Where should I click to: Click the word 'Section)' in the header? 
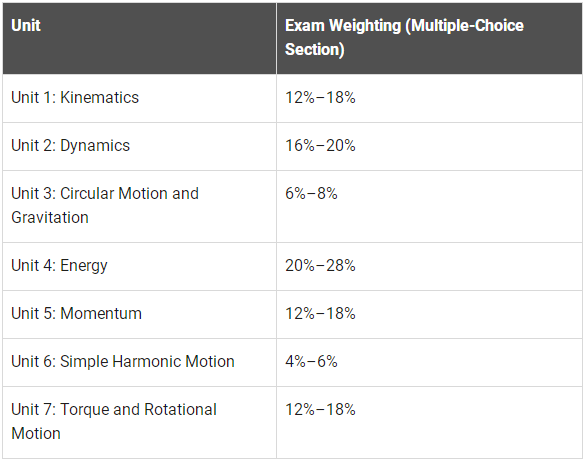(315, 50)
